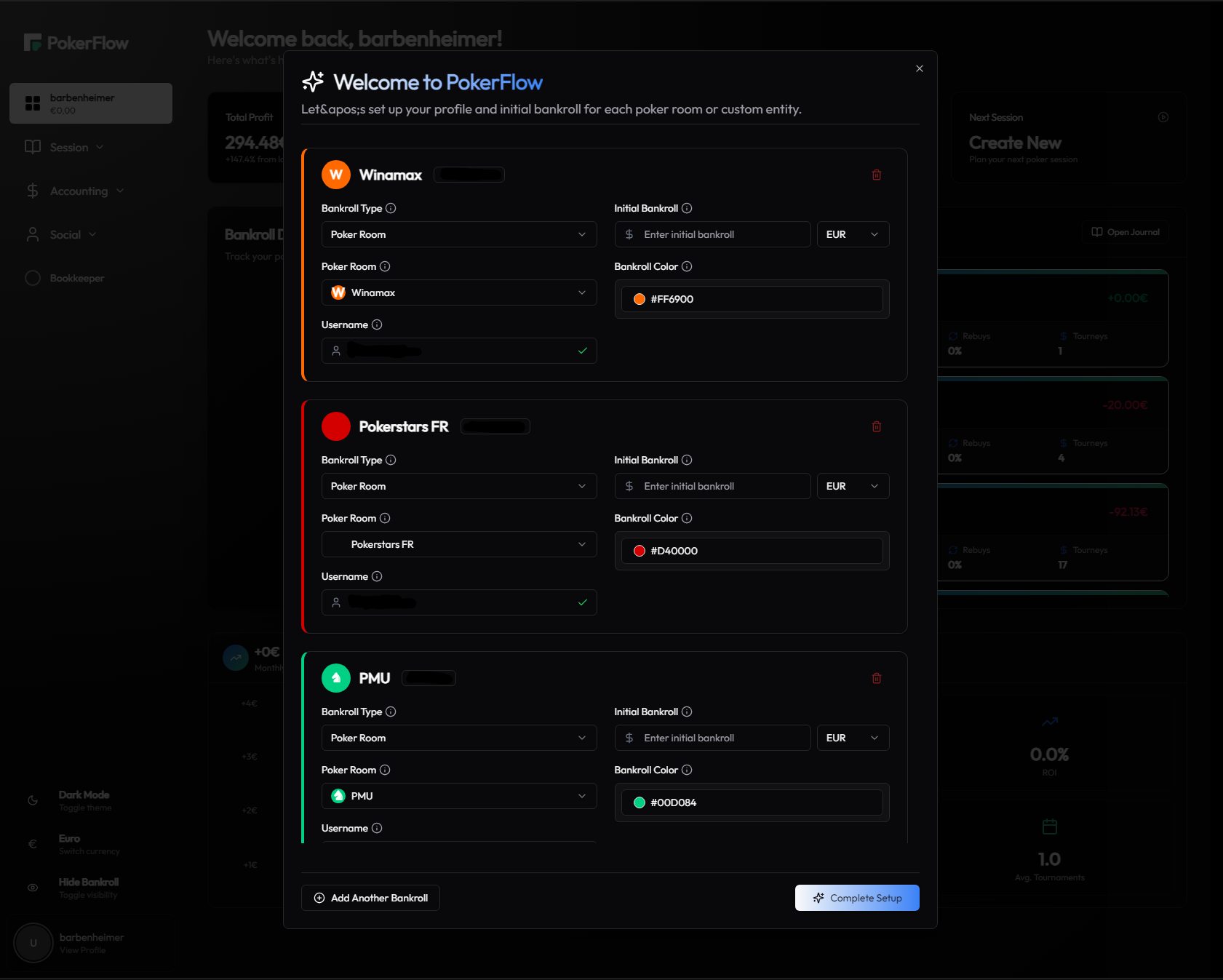Show info for Winamax Bankroll Color
Image resolution: width=1223 pixels, height=980 pixels.
(x=687, y=266)
